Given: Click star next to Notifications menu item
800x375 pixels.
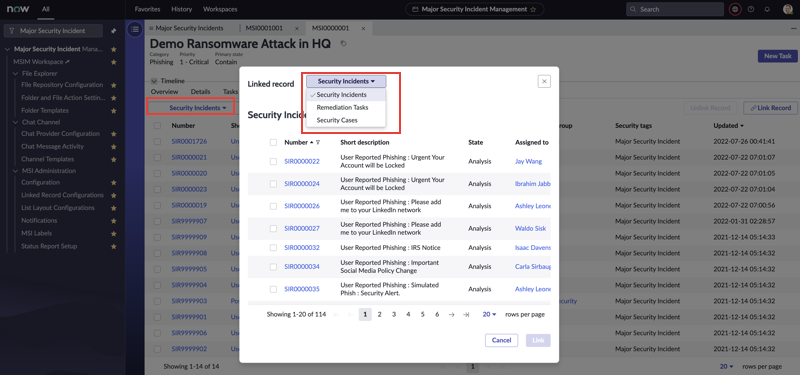Looking at the screenshot, I should 114,221.
